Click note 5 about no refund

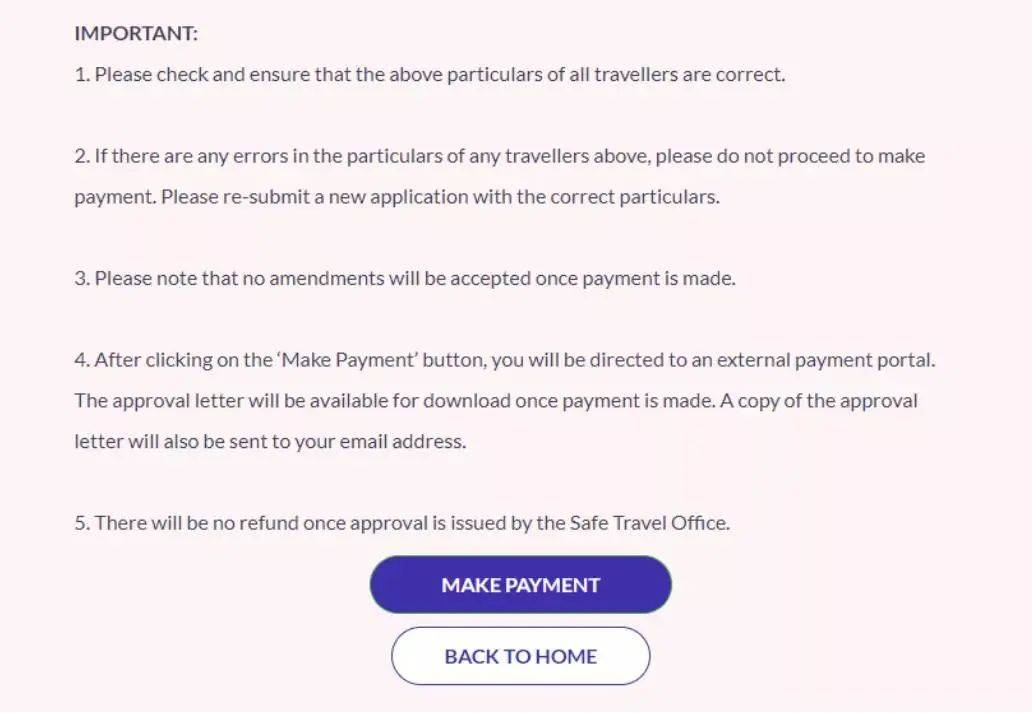(402, 522)
